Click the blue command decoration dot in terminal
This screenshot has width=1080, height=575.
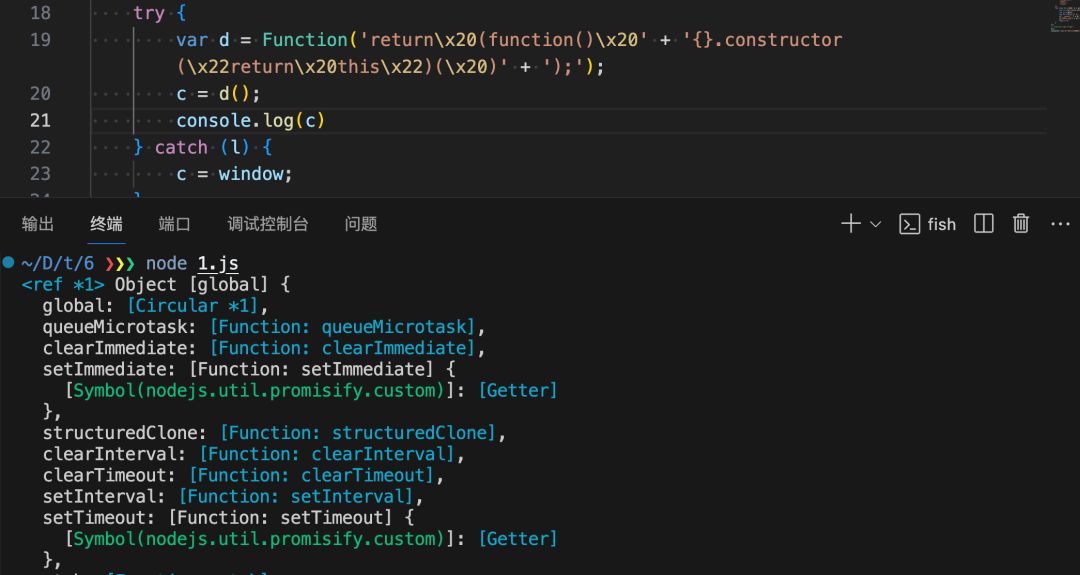[8, 263]
